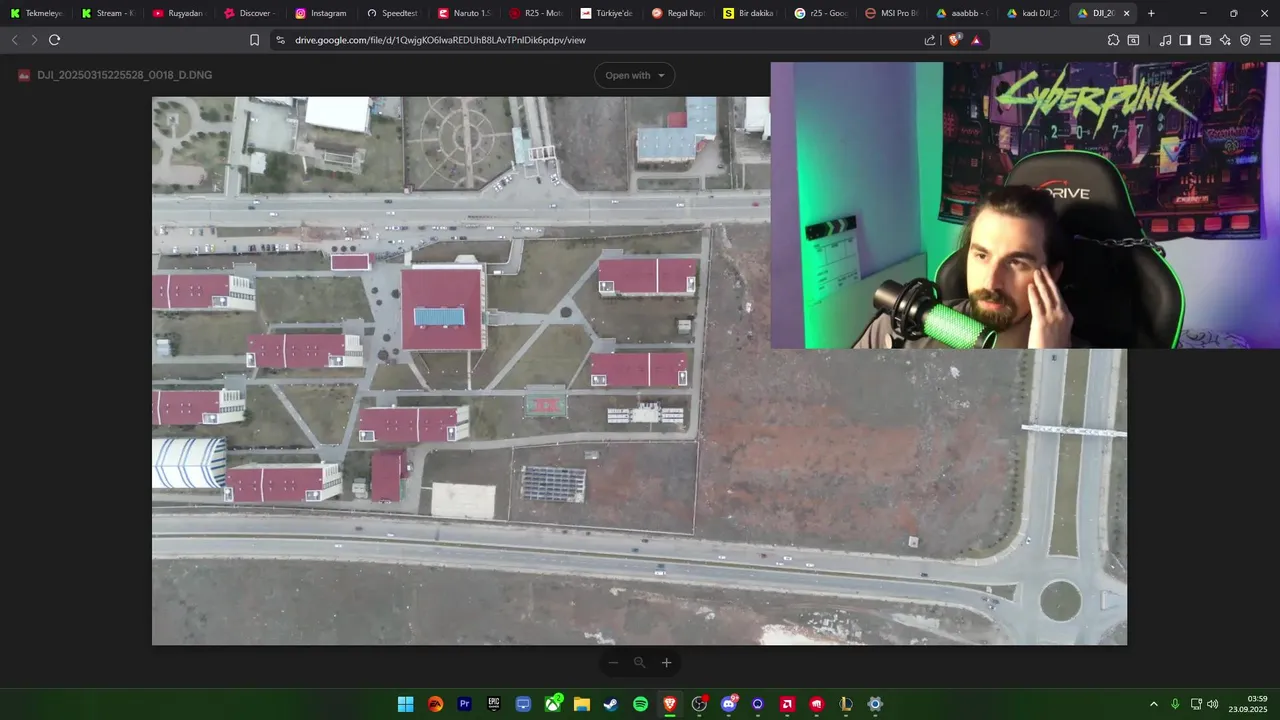This screenshot has height=720, width=1280.
Task: Close the active DJI tab
Action: tap(1127, 13)
